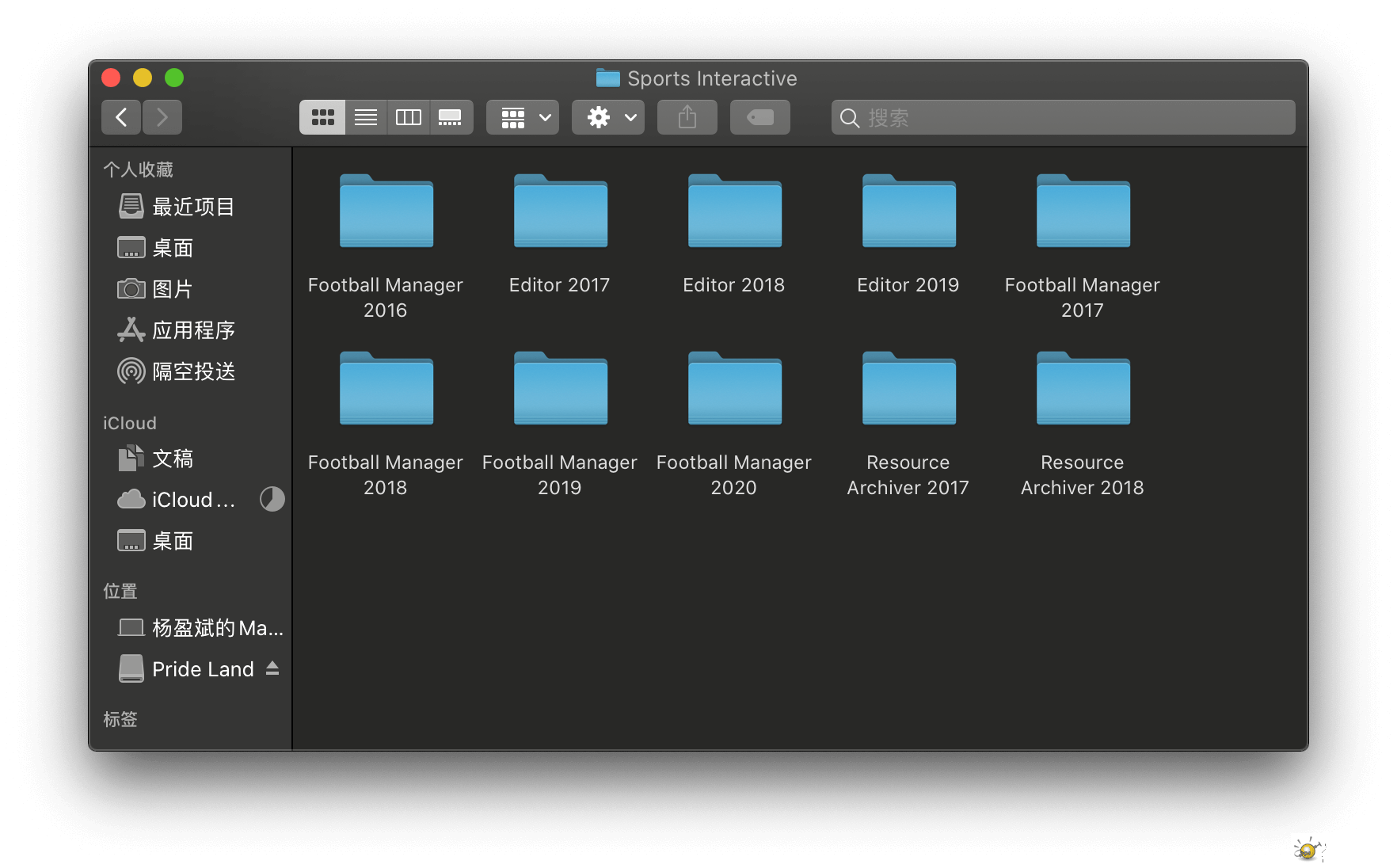The image size is (1397, 868).
Task: Click the iCloud sidebar section header
Action: 130,424
